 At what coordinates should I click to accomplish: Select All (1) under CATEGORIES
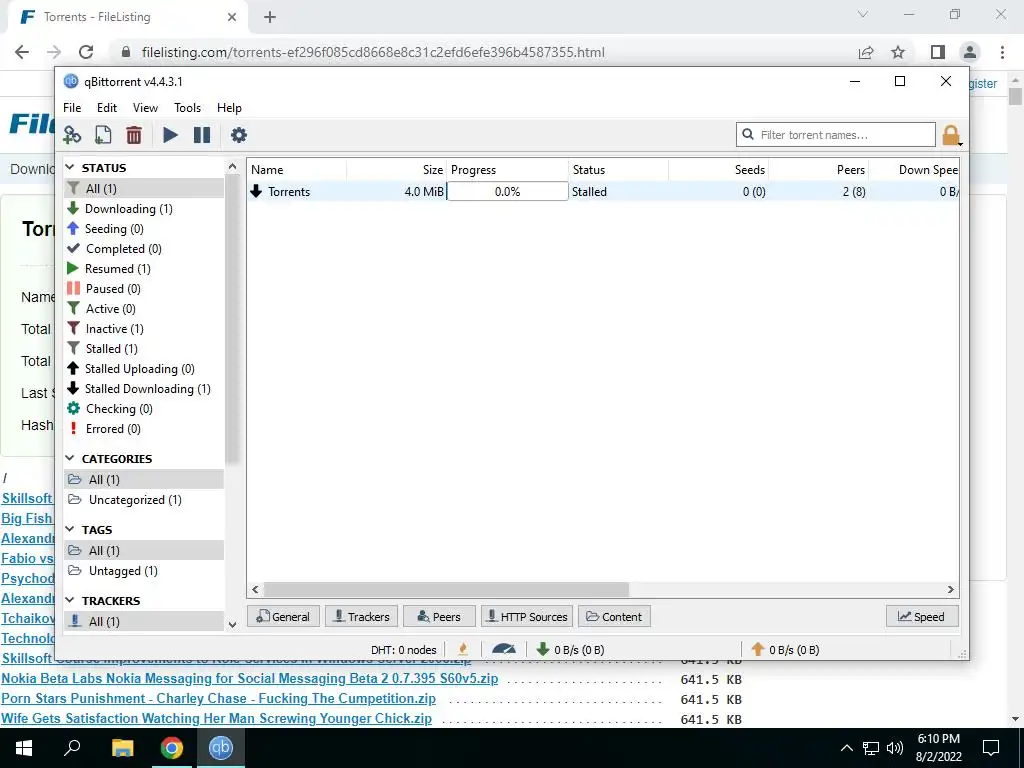tap(144, 480)
